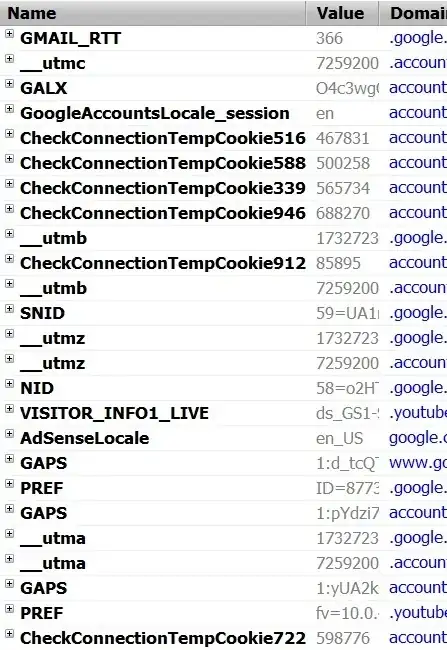The height and width of the screenshot is (650, 447).
Task: Select the CheckConnectionTempCookie339 cookie name
Action: point(163,188)
